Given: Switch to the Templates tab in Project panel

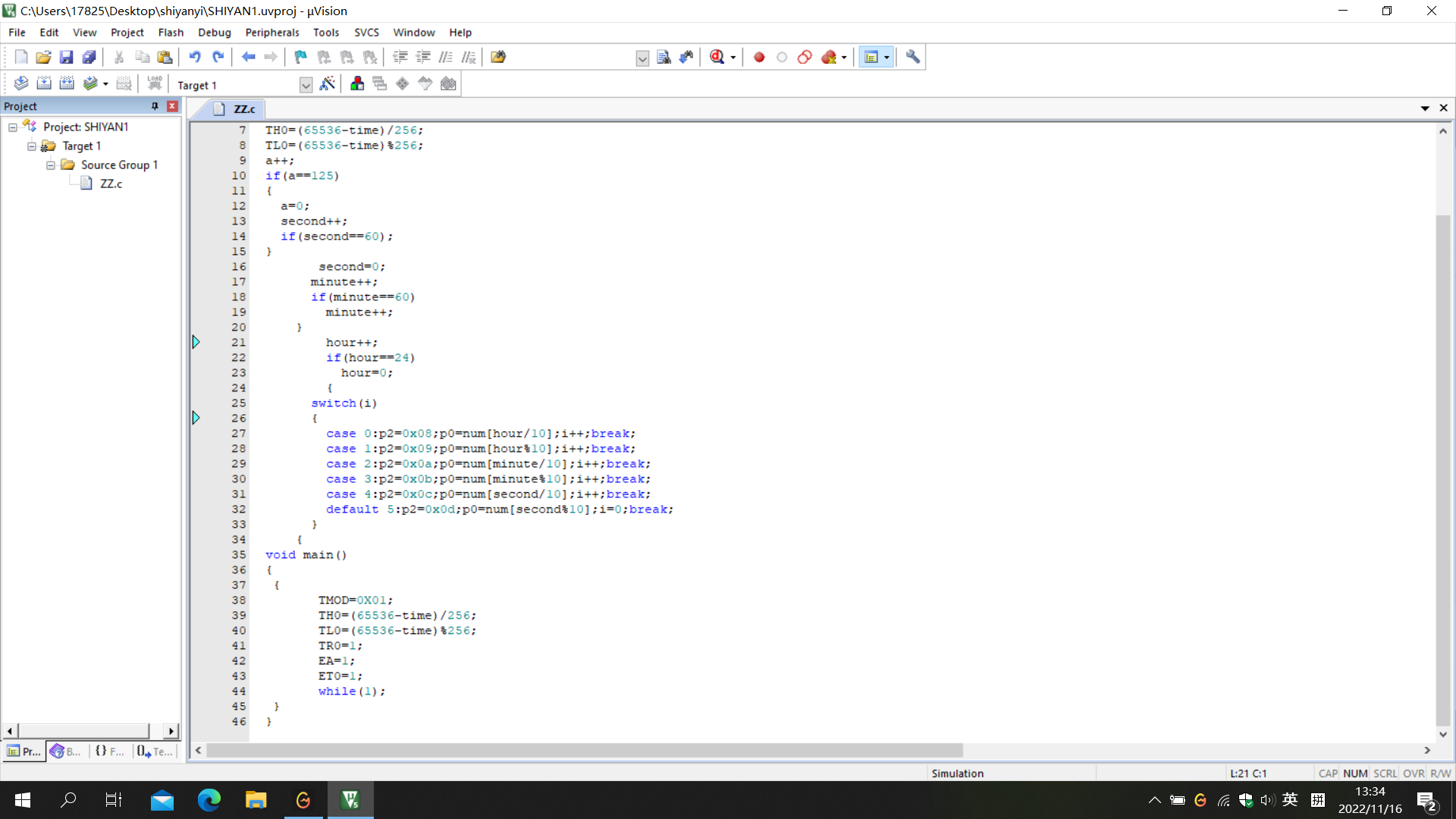Looking at the screenshot, I should pyautogui.click(x=155, y=752).
